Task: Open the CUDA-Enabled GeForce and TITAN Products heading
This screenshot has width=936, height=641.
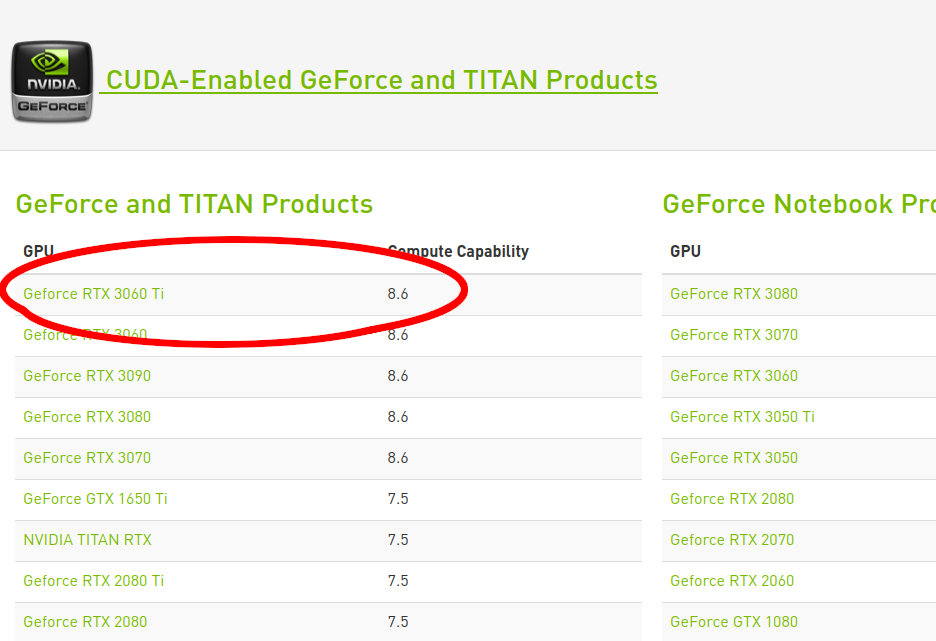Action: pyautogui.click(x=381, y=80)
